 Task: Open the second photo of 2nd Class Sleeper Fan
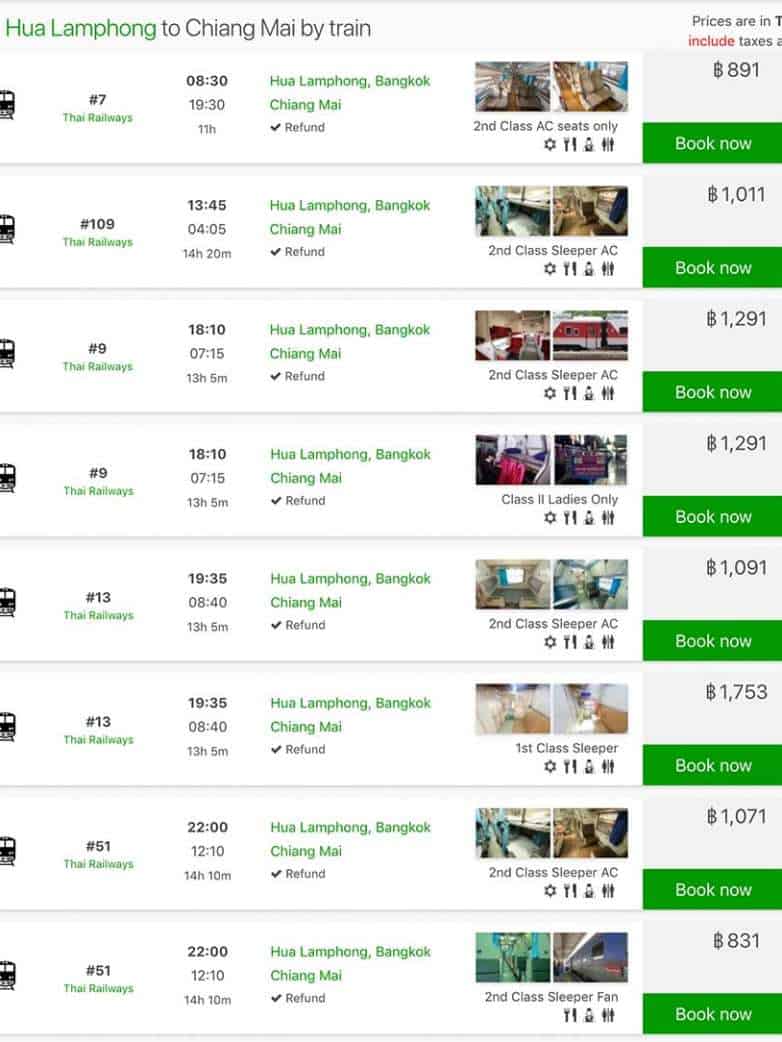(x=590, y=958)
